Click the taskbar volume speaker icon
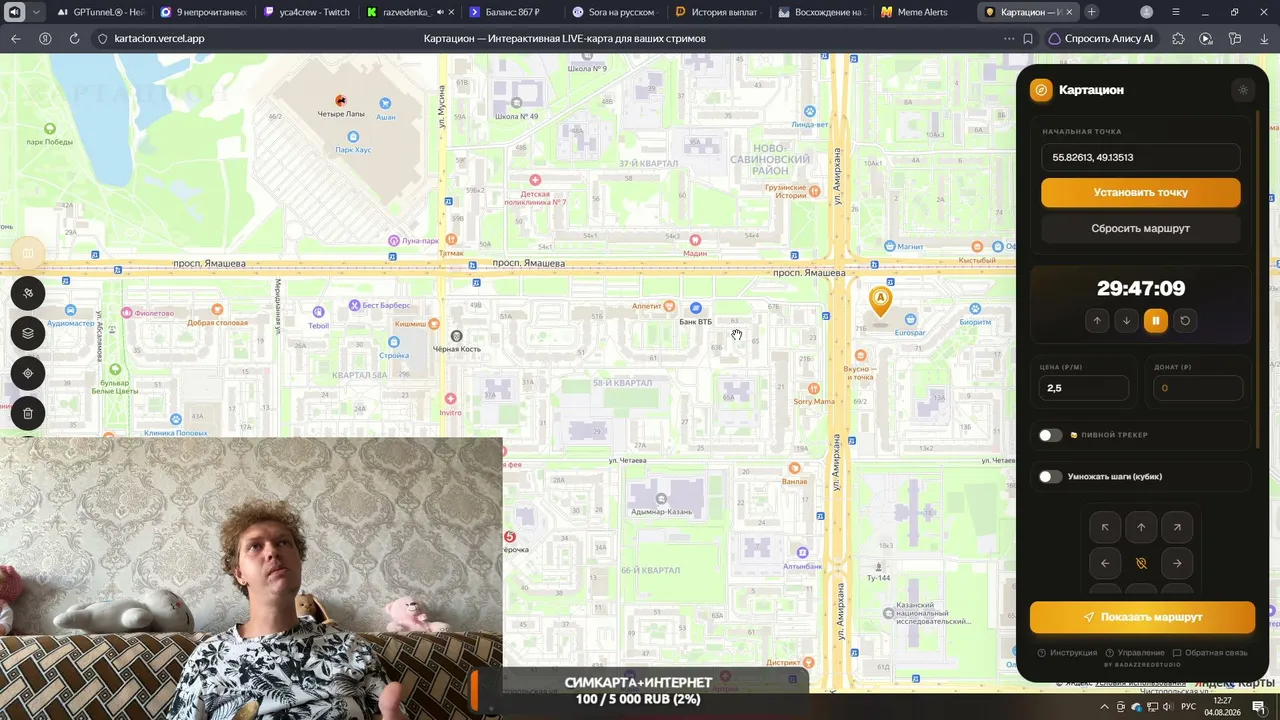 pos(1167,707)
